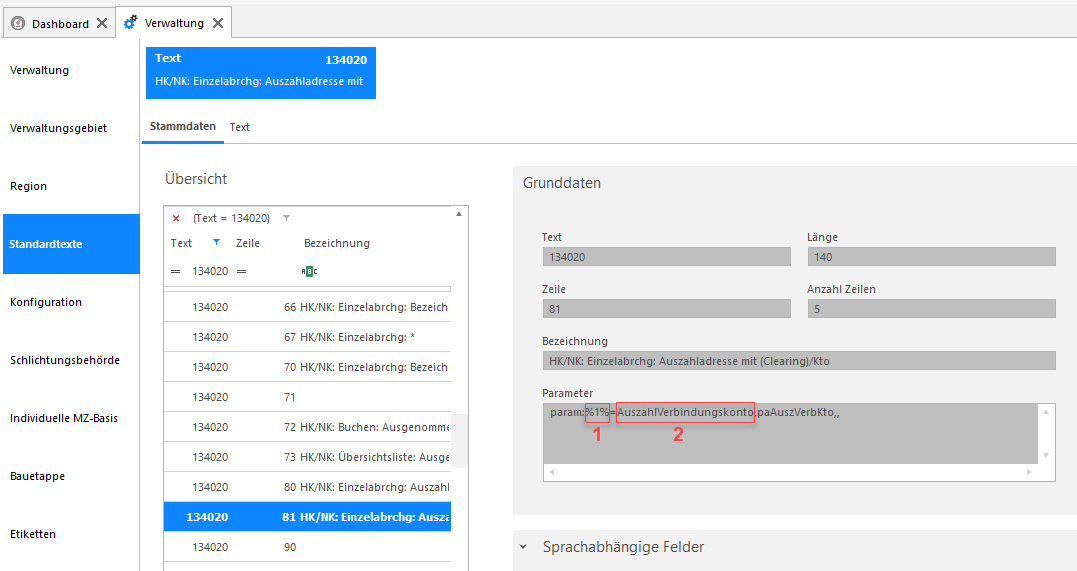Select the row with Zeile 71

click(x=307, y=397)
